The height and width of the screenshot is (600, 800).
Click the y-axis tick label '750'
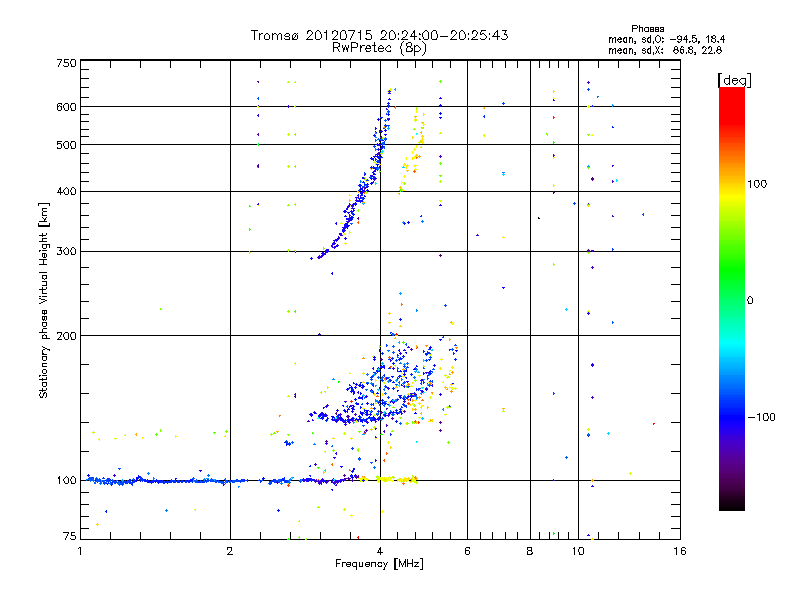(x=66, y=63)
